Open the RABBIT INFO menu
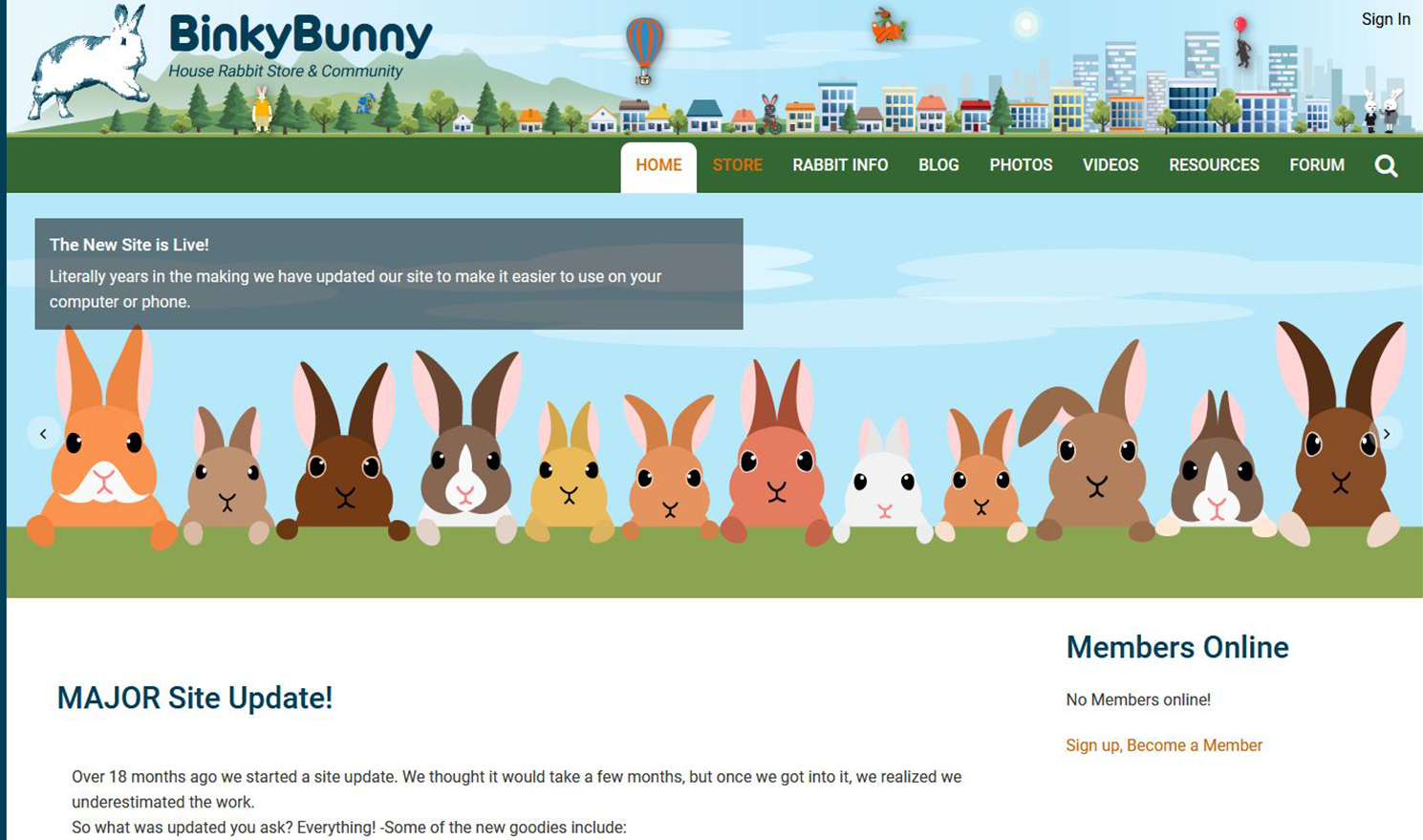Viewport: 1423px width, 840px height. pos(840,165)
